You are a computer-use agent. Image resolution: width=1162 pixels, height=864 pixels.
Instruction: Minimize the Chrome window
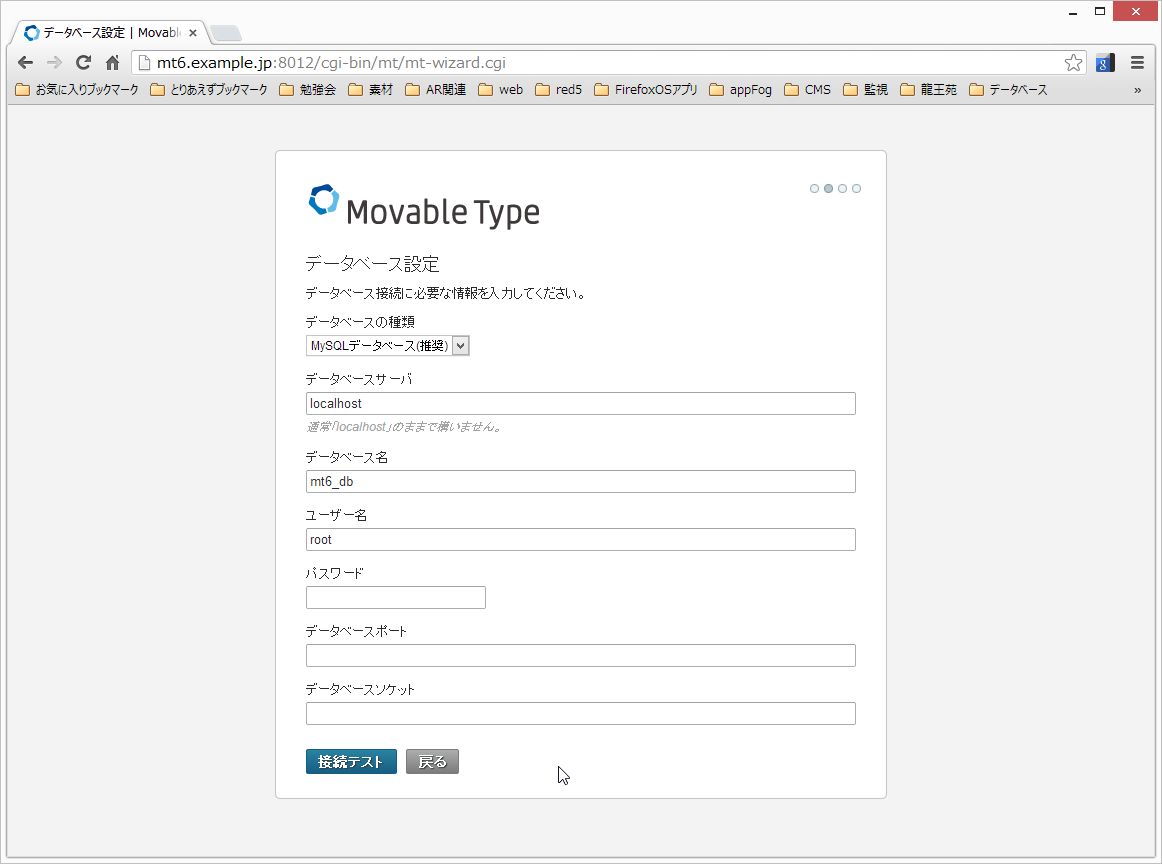click(x=1072, y=11)
